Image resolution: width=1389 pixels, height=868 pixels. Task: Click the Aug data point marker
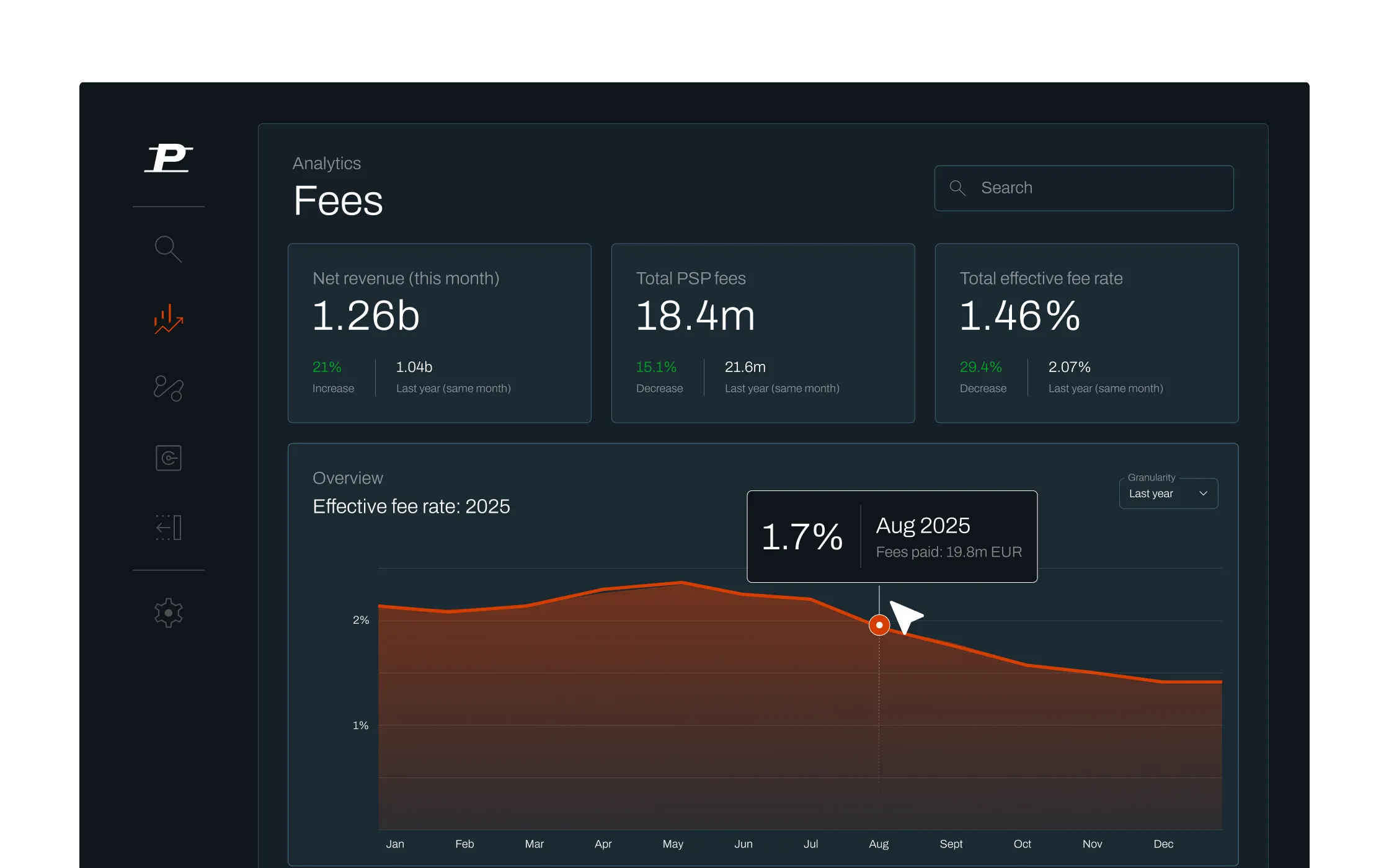pyautogui.click(x=879, y=625)
